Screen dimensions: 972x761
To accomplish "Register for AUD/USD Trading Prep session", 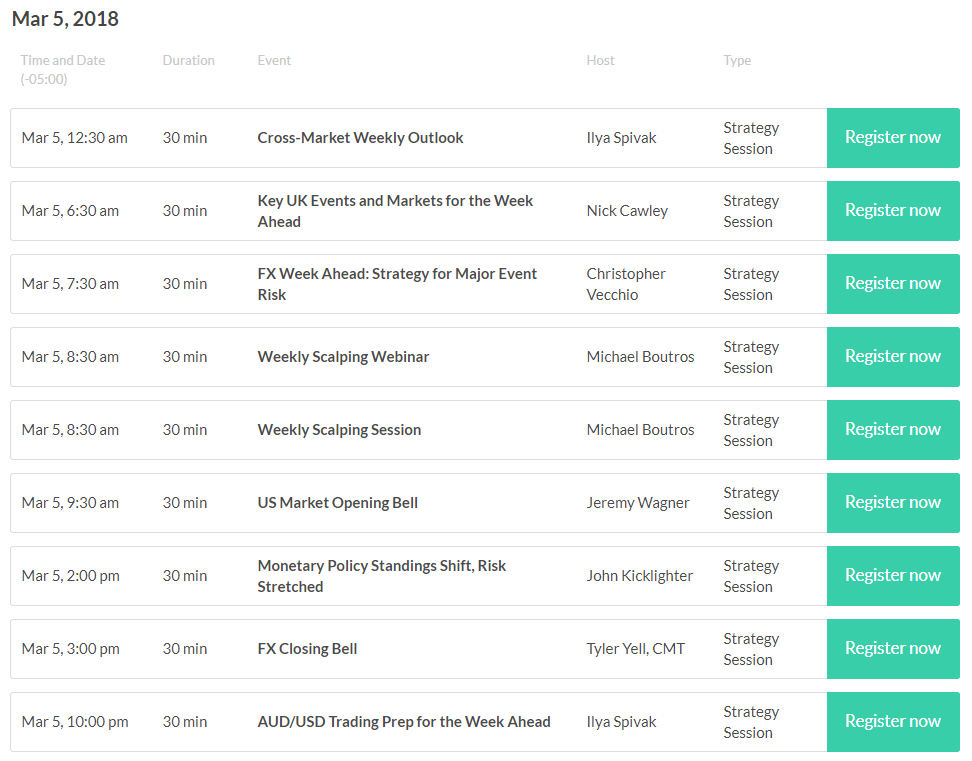I will click(893, 722).
